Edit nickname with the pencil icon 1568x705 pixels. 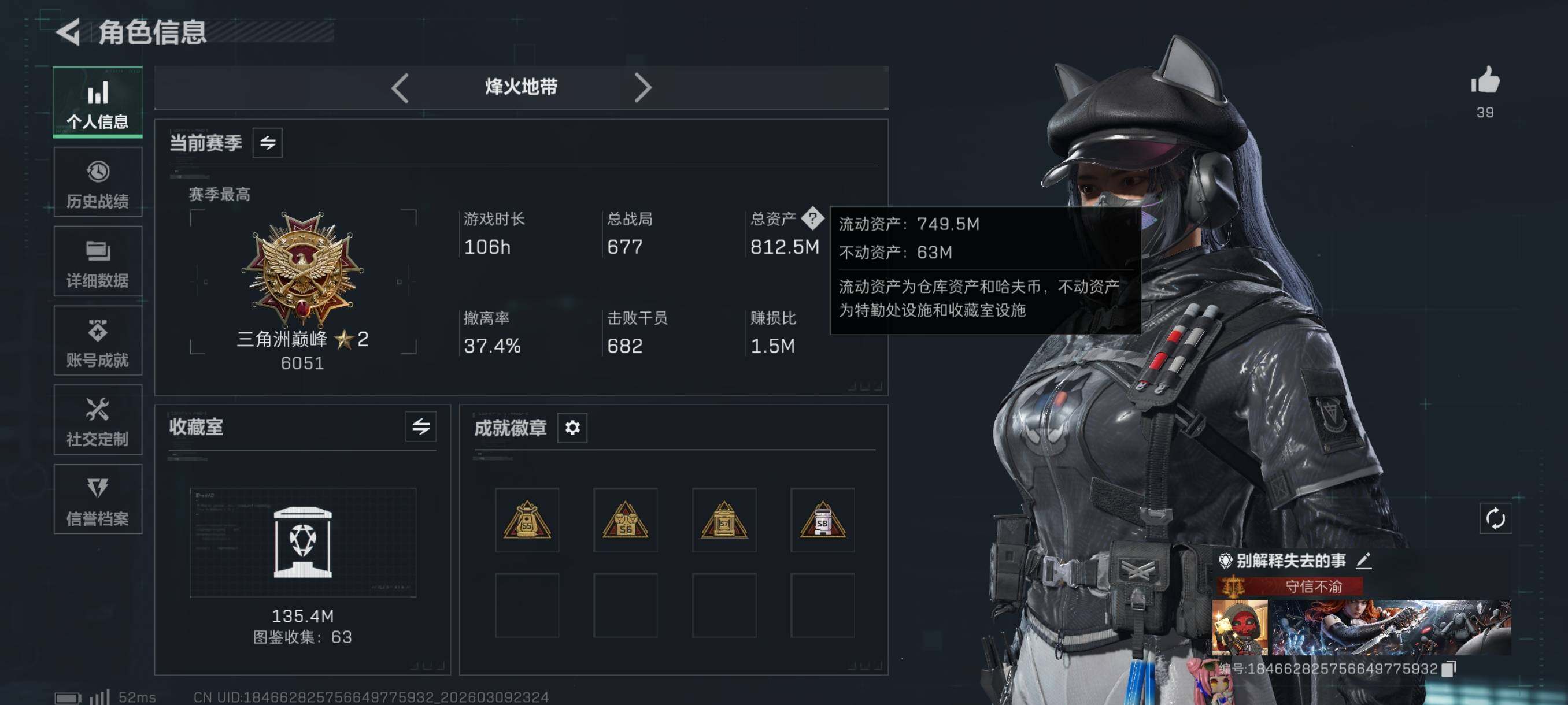tap(1363, 560)
